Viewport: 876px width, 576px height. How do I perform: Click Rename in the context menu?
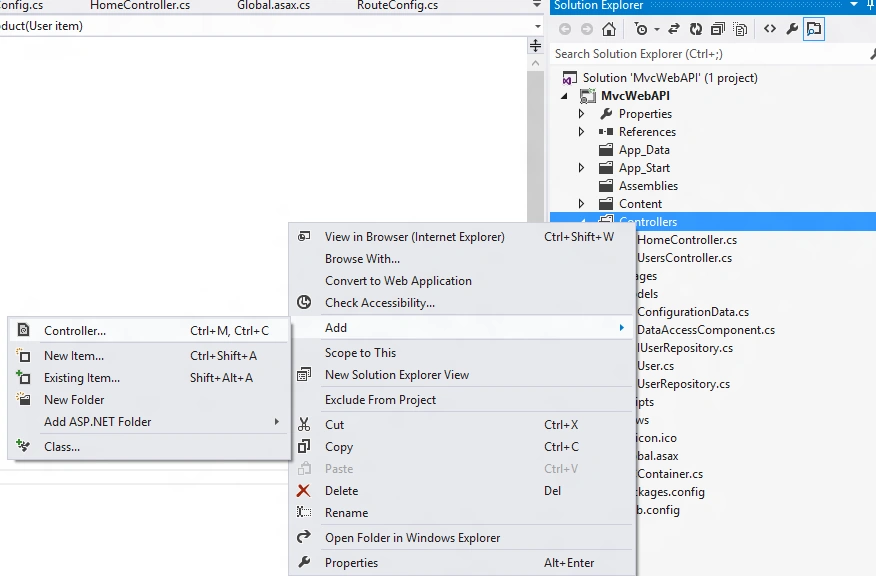click(x=462, y=512)
